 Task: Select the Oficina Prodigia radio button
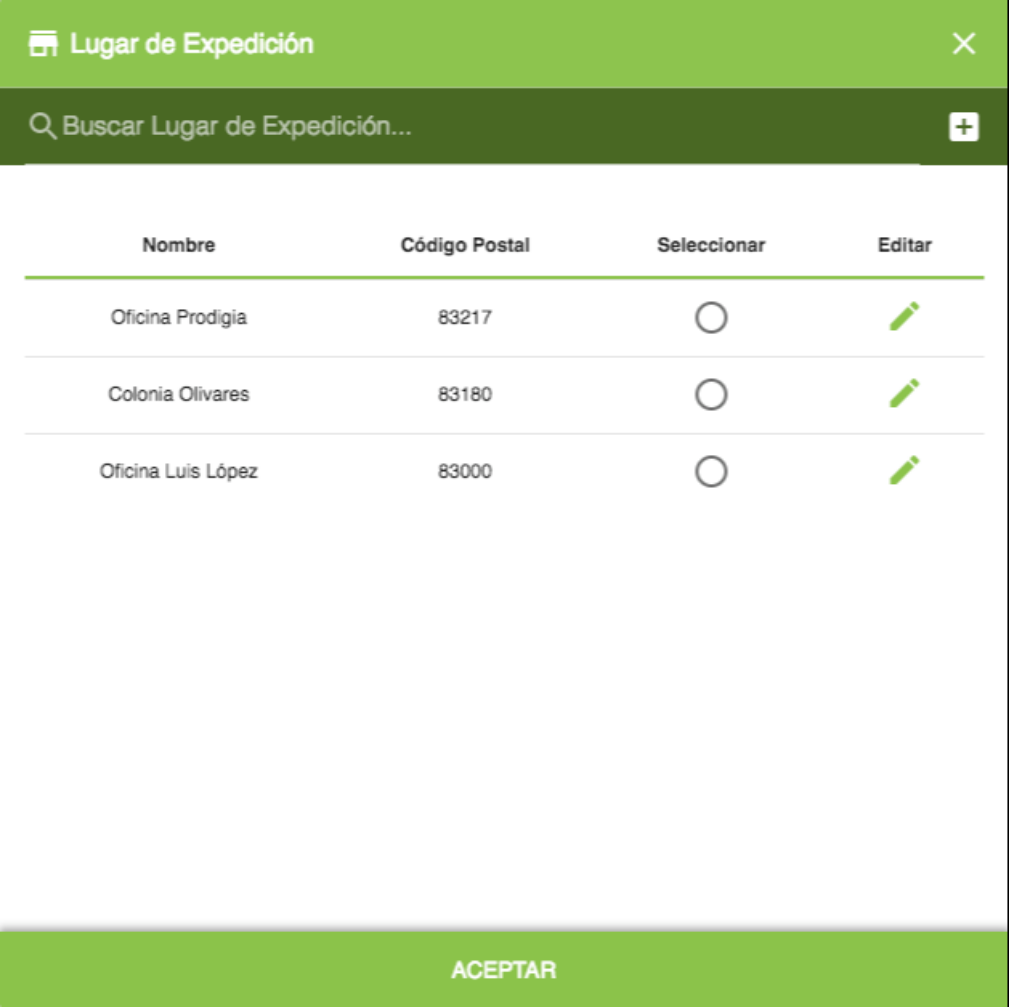click(x=711, y=317)
